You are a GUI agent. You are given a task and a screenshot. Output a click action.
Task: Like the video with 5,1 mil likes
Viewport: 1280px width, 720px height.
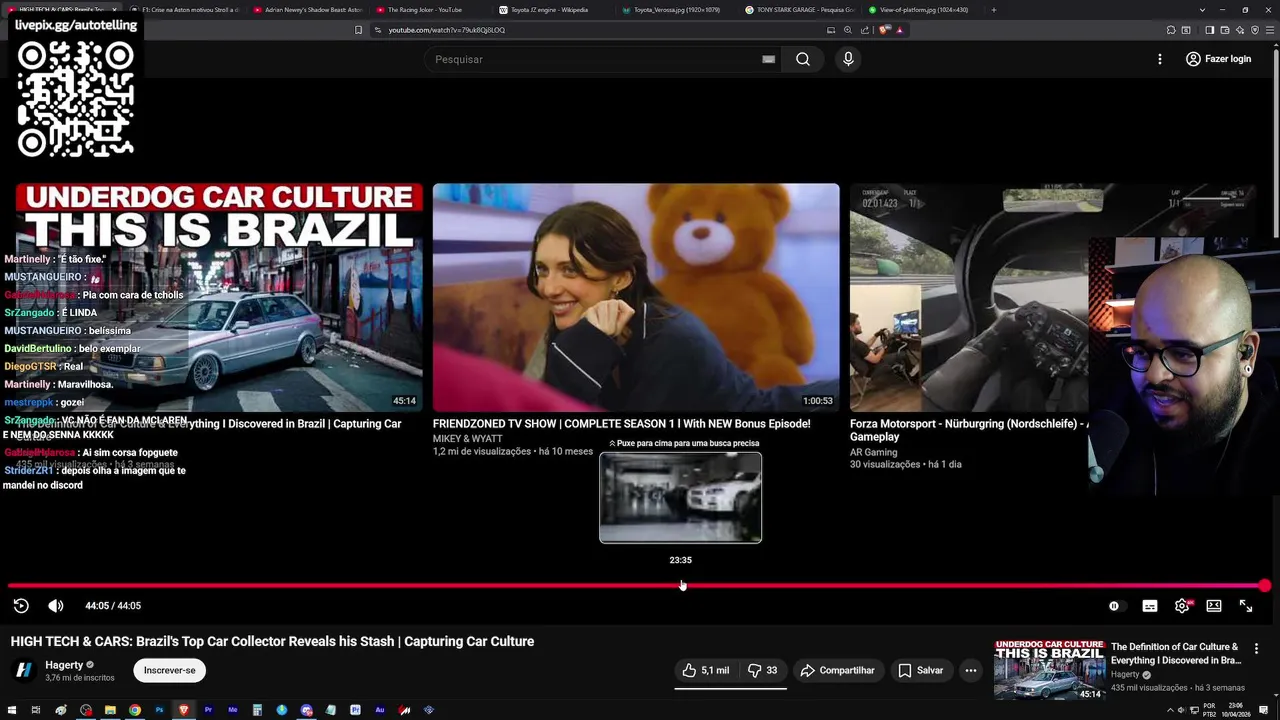[x=706, y=671]
